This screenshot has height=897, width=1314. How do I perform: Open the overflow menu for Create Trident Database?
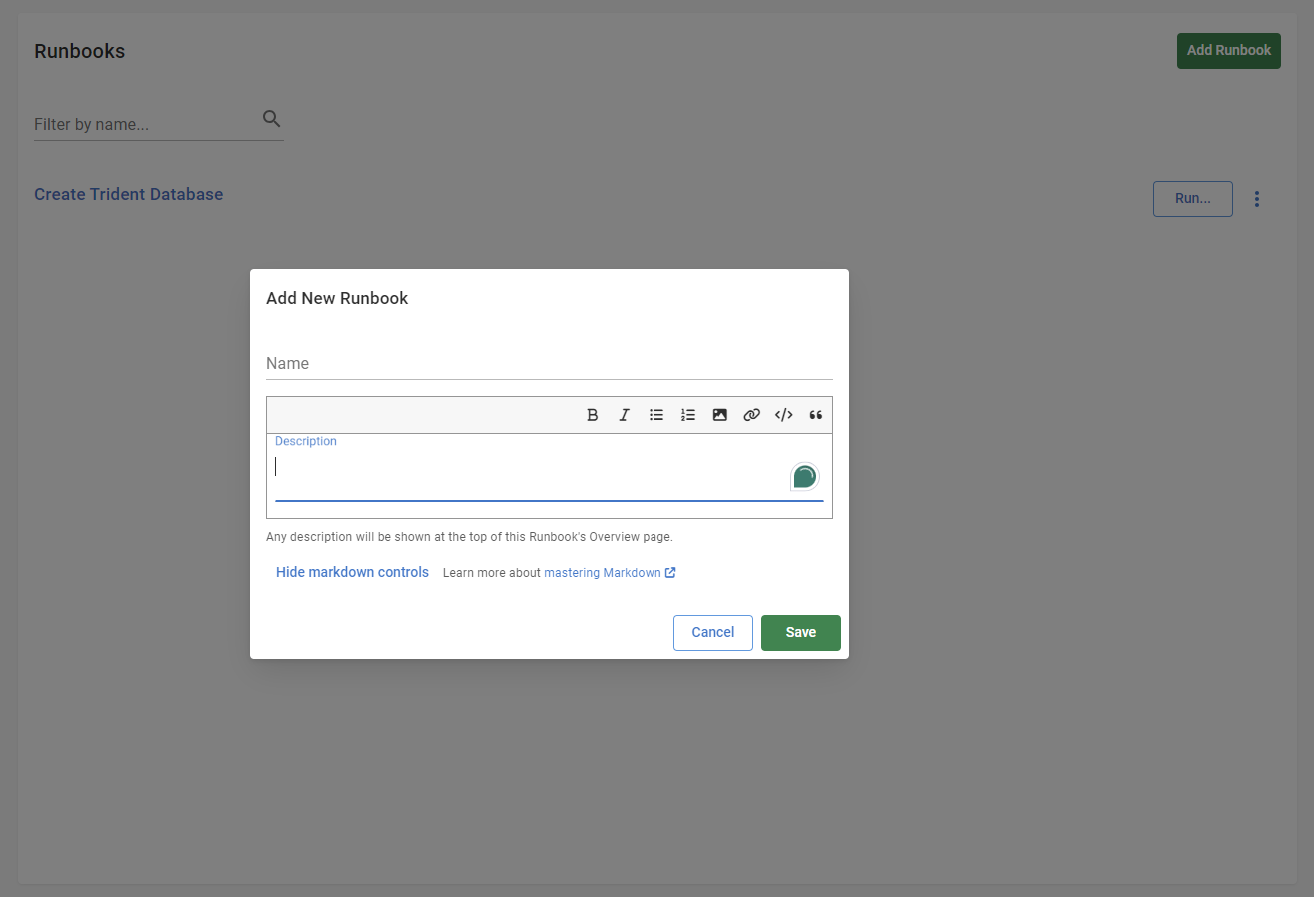[x=1257, y=198]
